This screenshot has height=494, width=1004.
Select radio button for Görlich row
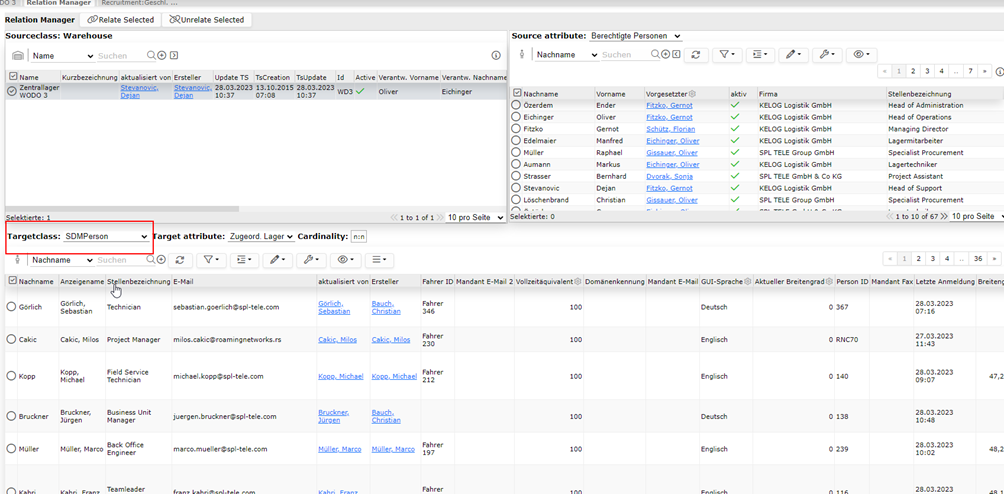click(11, 307)
